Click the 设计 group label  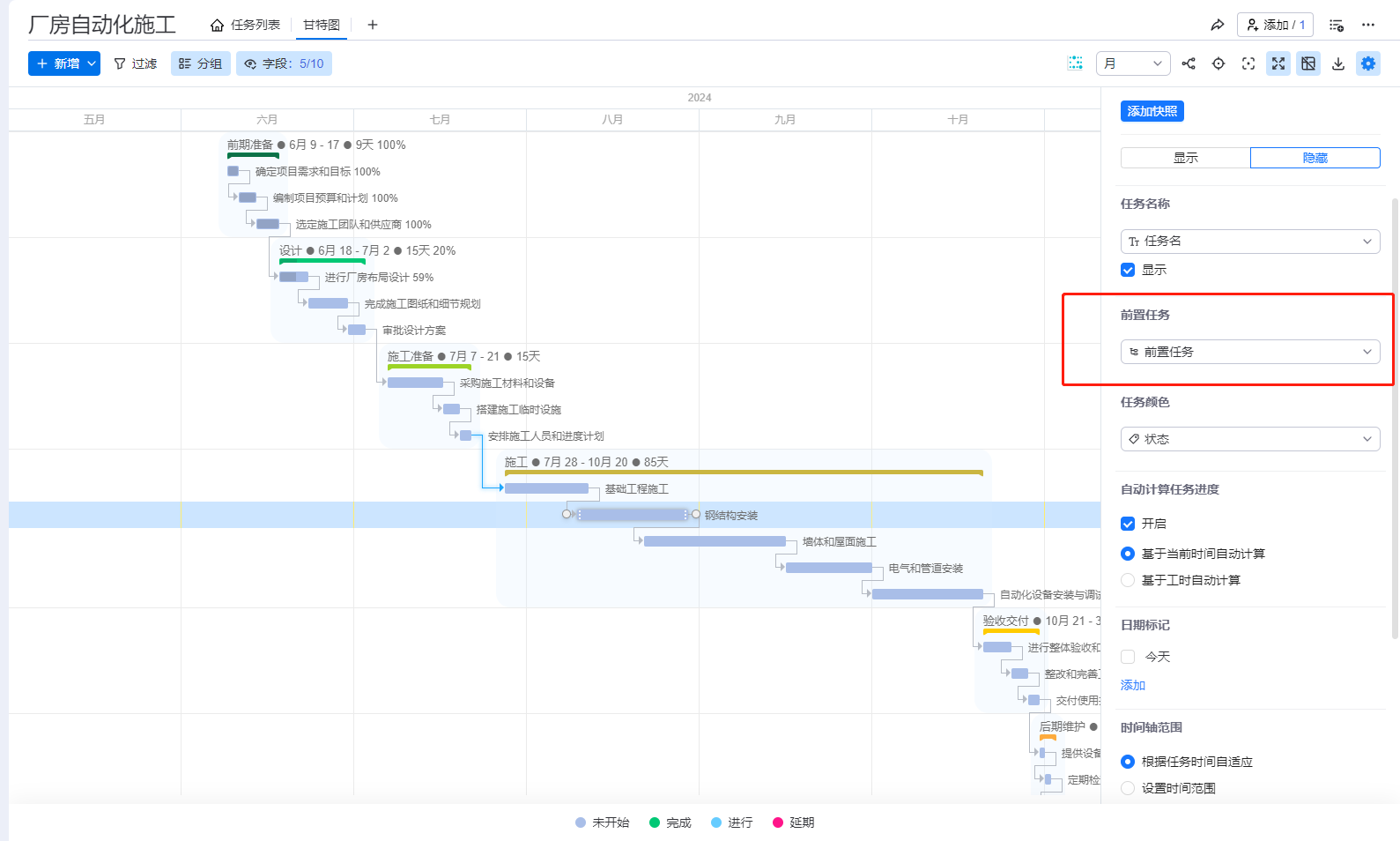point(290,250)
